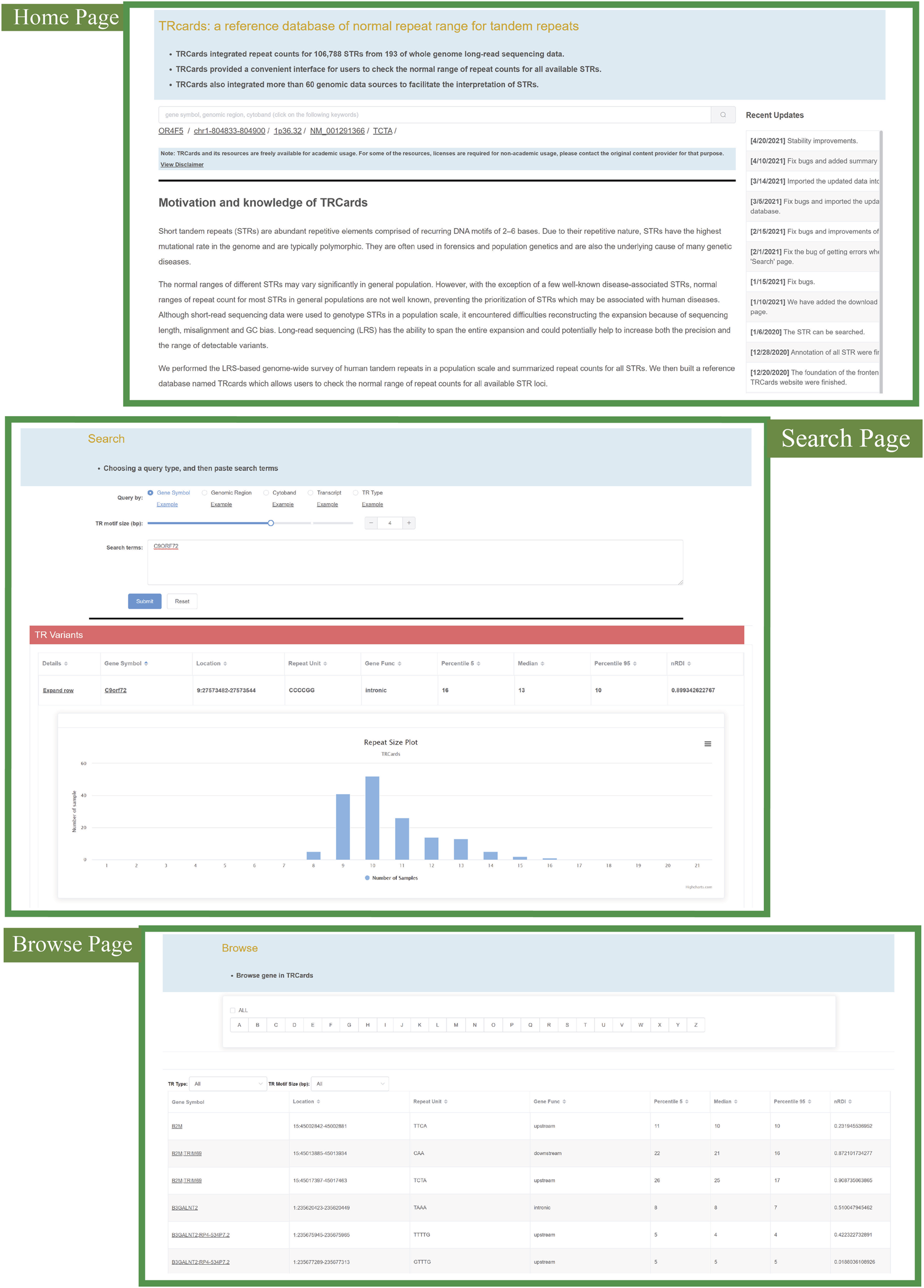Open the TR Type dropdown
This screenshot has width=924, height=1288.
(x=228, y=1084)
